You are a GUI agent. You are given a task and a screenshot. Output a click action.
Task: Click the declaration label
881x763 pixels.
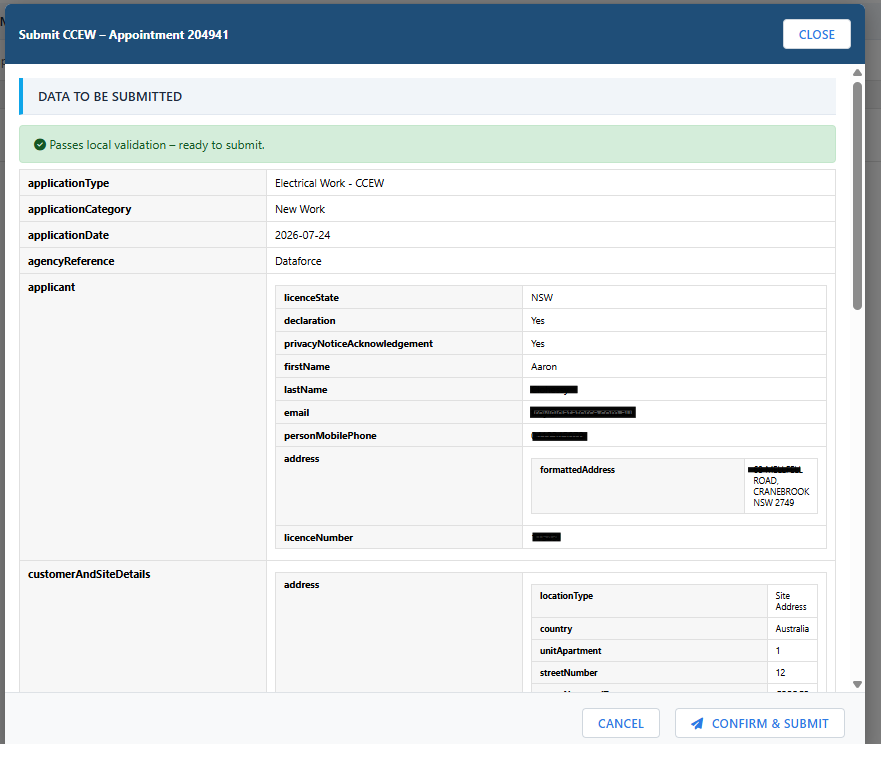(x=310, y=320)
